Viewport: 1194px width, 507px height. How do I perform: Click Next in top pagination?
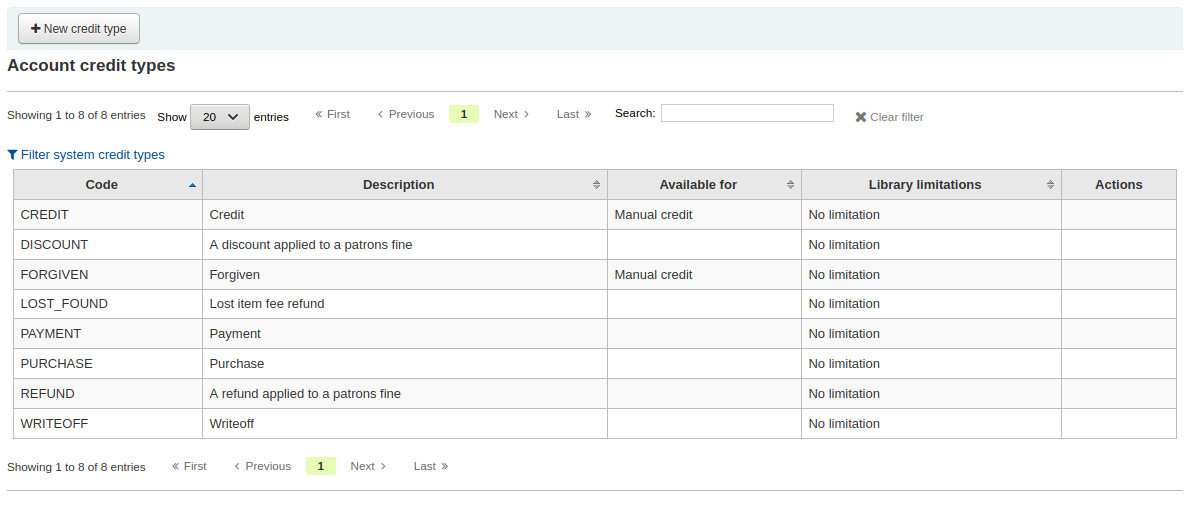tap(511, 114)
